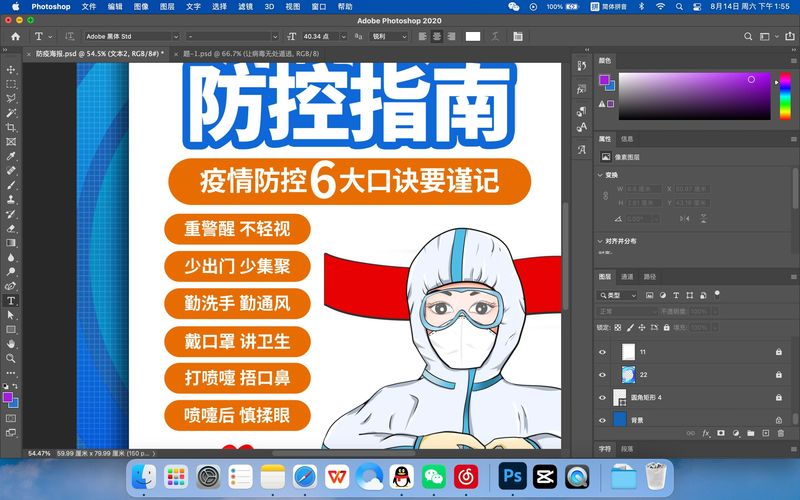
Task: Click center text alignment button
Action: tap(437, 36)
